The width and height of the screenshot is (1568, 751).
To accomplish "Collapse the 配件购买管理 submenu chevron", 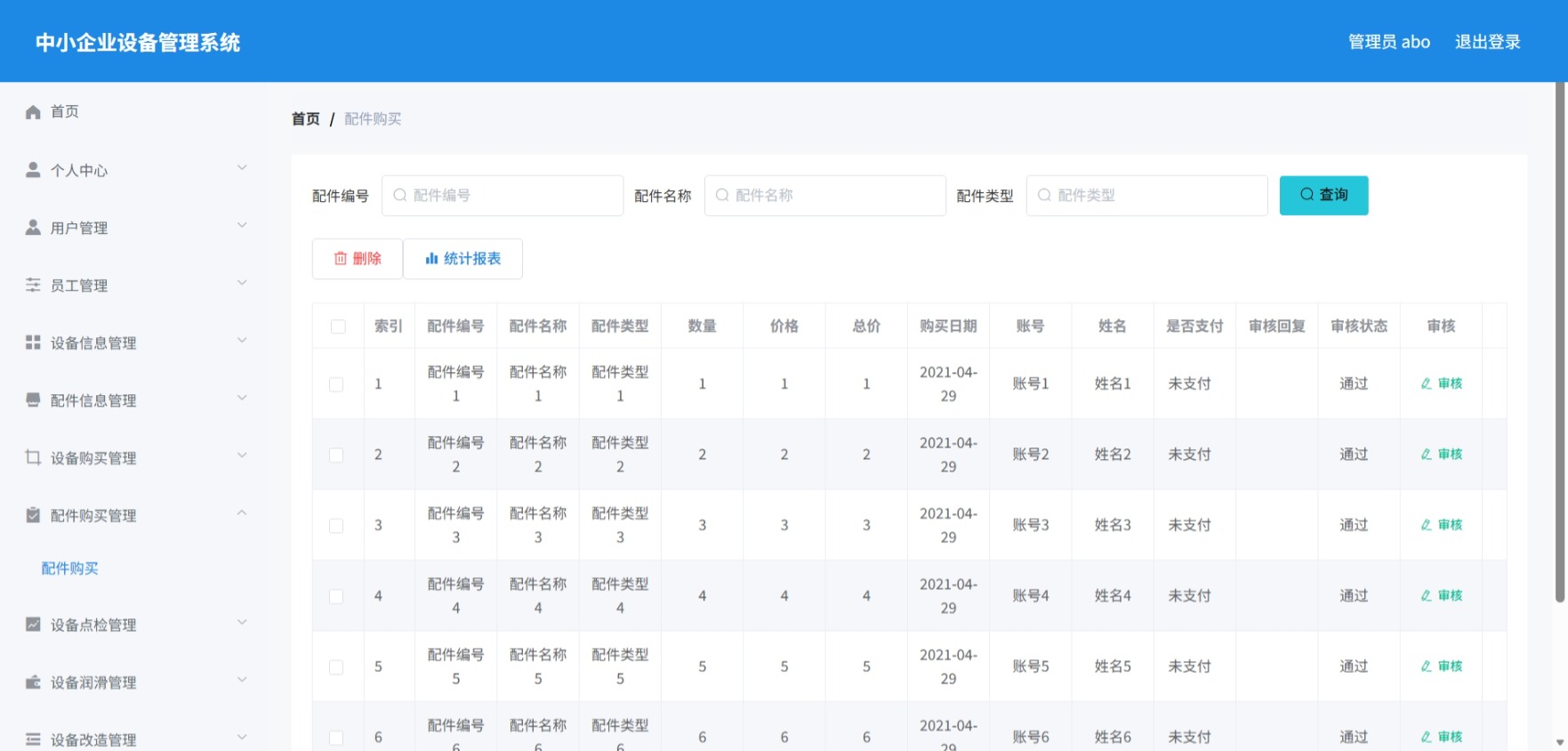I will (242, 513).
